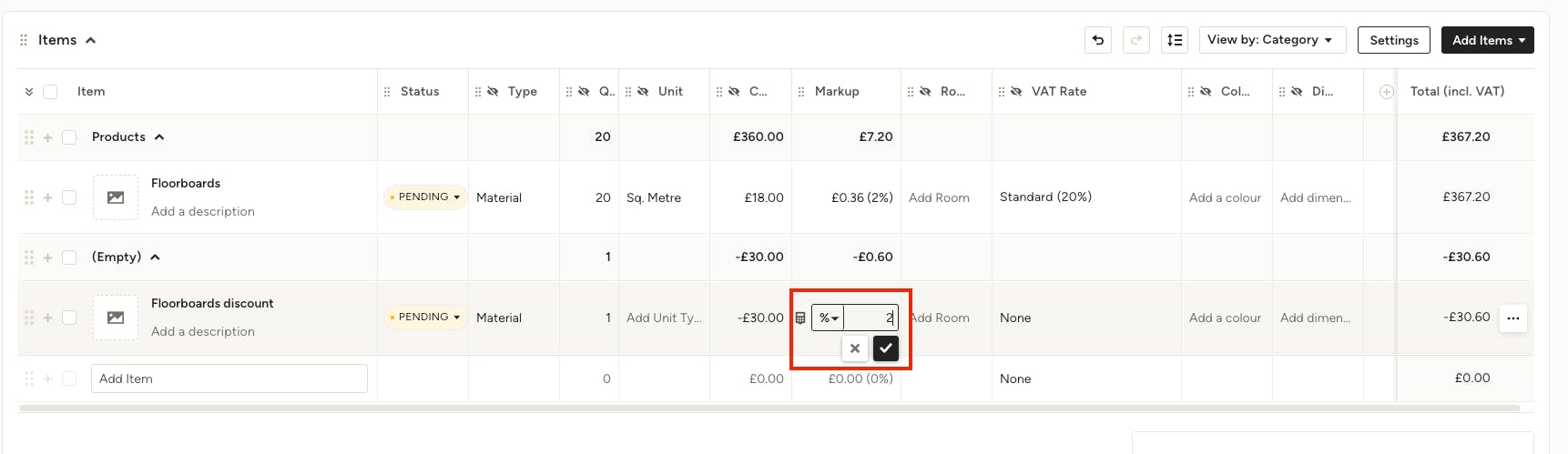Click the Add Items button
1568x454 pixels.
click(x=1488, y=40)
